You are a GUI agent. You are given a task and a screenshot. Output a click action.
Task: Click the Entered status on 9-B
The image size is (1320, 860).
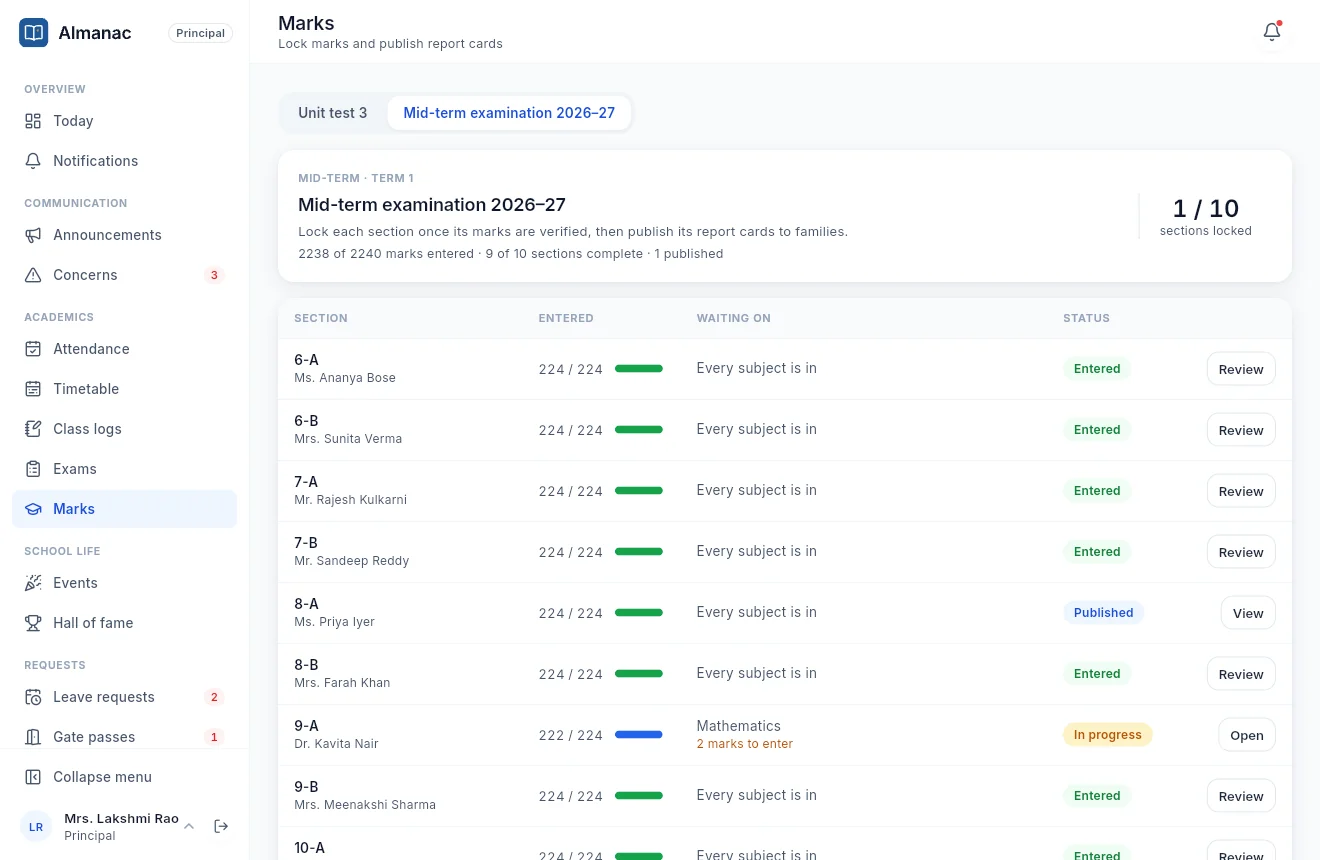pos(1097,796)
